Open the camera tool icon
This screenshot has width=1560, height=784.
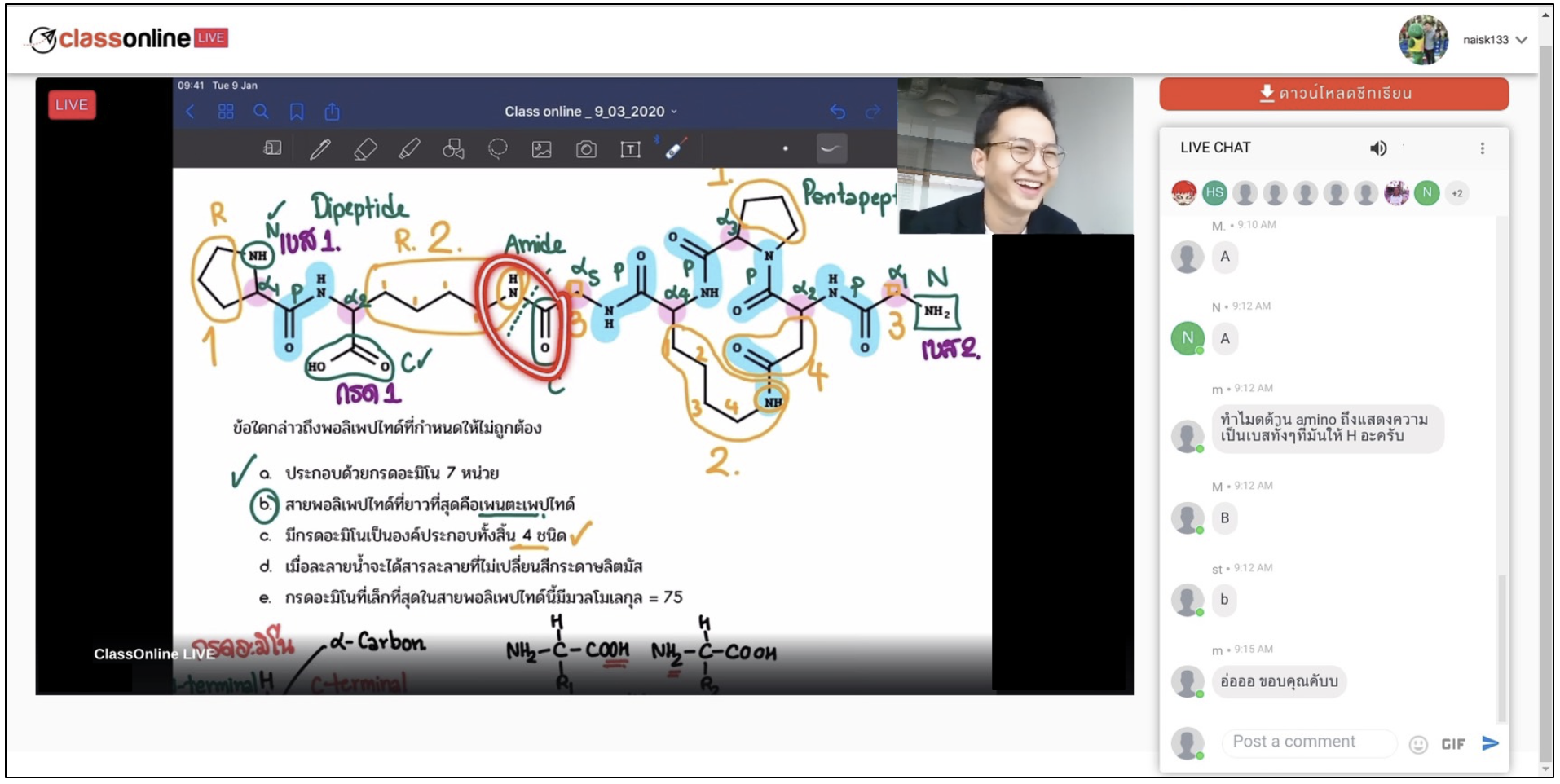point(586,149)
